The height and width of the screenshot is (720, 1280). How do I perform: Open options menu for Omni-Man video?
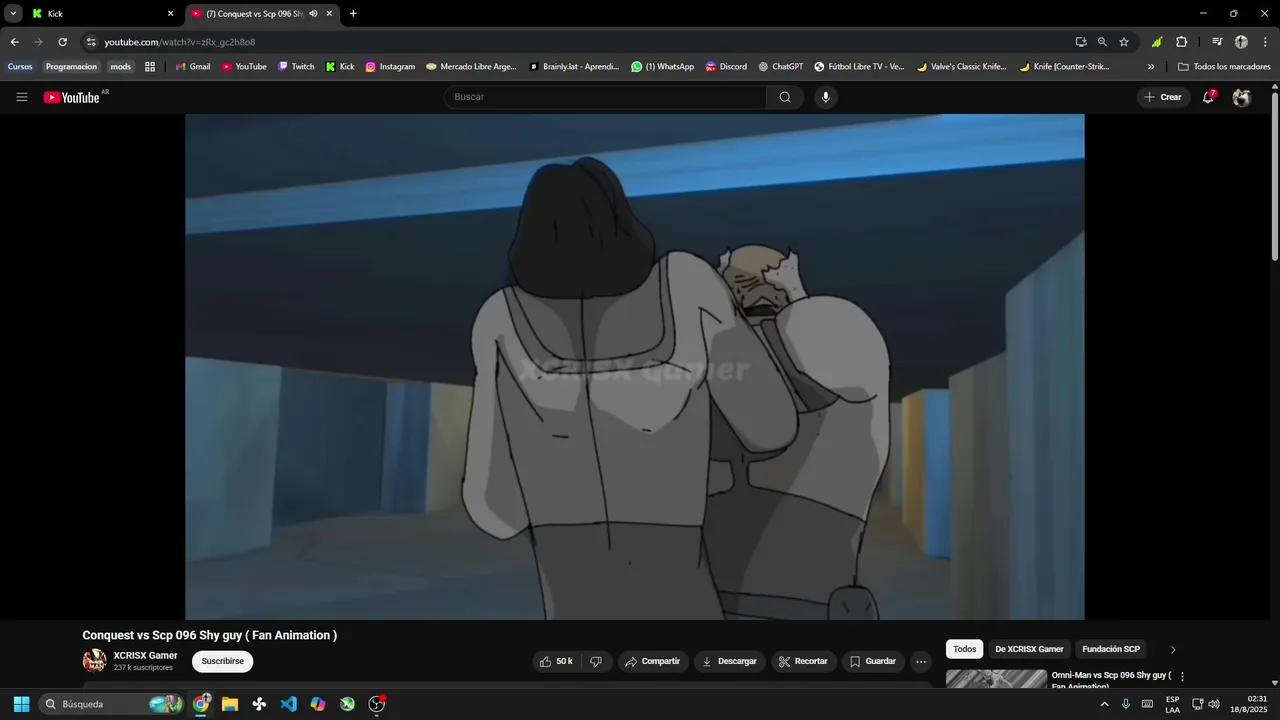[1182, 677]
